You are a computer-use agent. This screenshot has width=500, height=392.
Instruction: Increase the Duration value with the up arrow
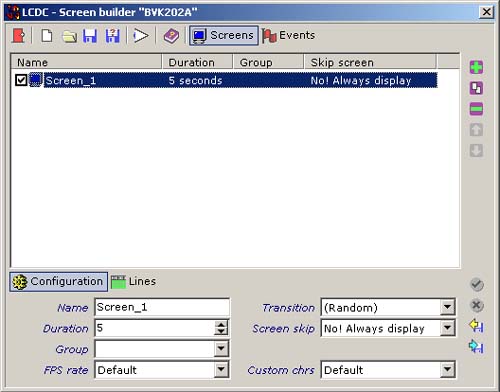[221, 324]
